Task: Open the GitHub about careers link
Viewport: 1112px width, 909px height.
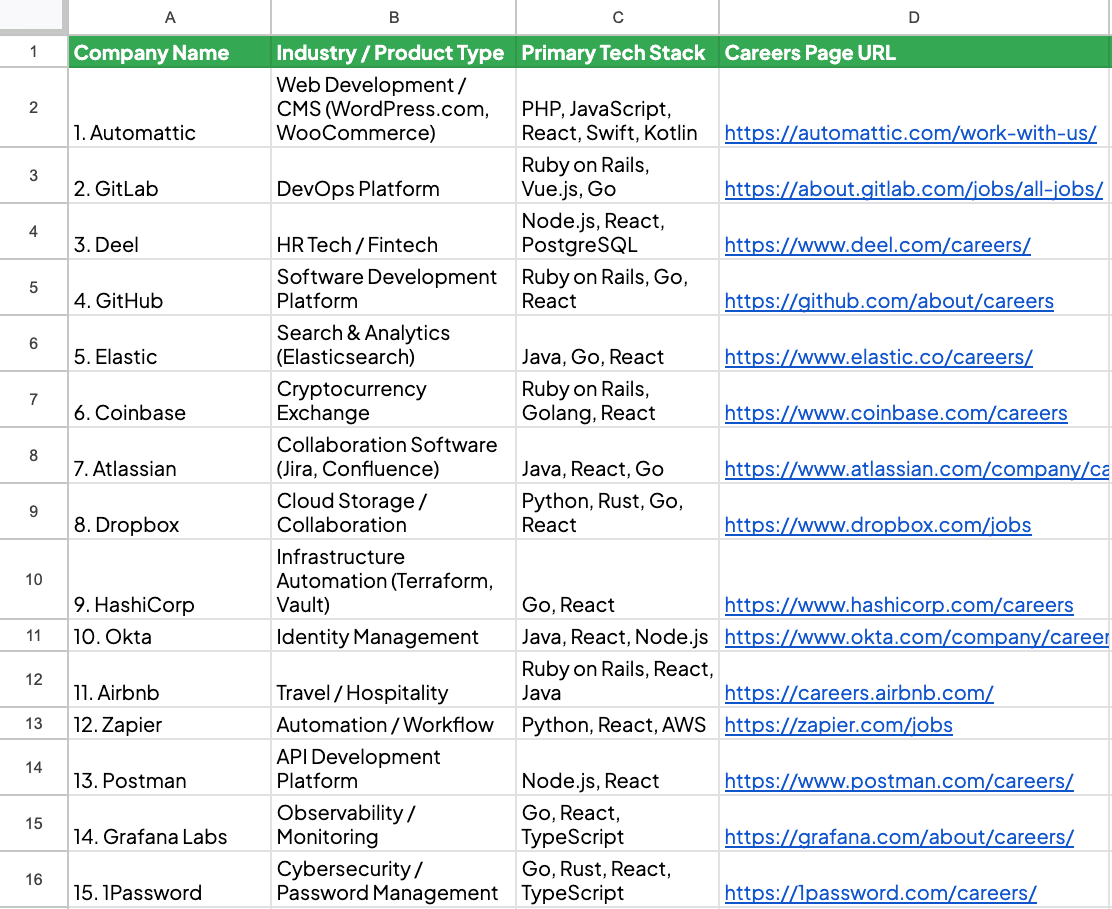Action: pos(888,300)
